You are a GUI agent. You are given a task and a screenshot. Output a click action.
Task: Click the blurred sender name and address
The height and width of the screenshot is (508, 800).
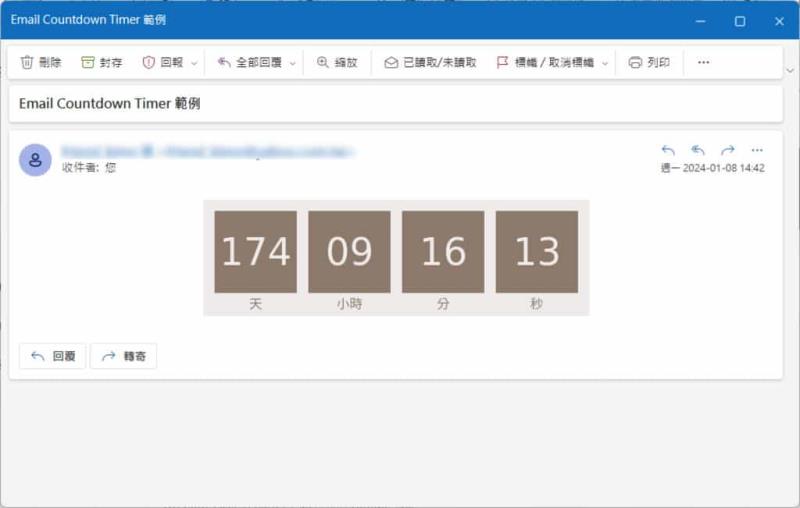coord(207,151)
